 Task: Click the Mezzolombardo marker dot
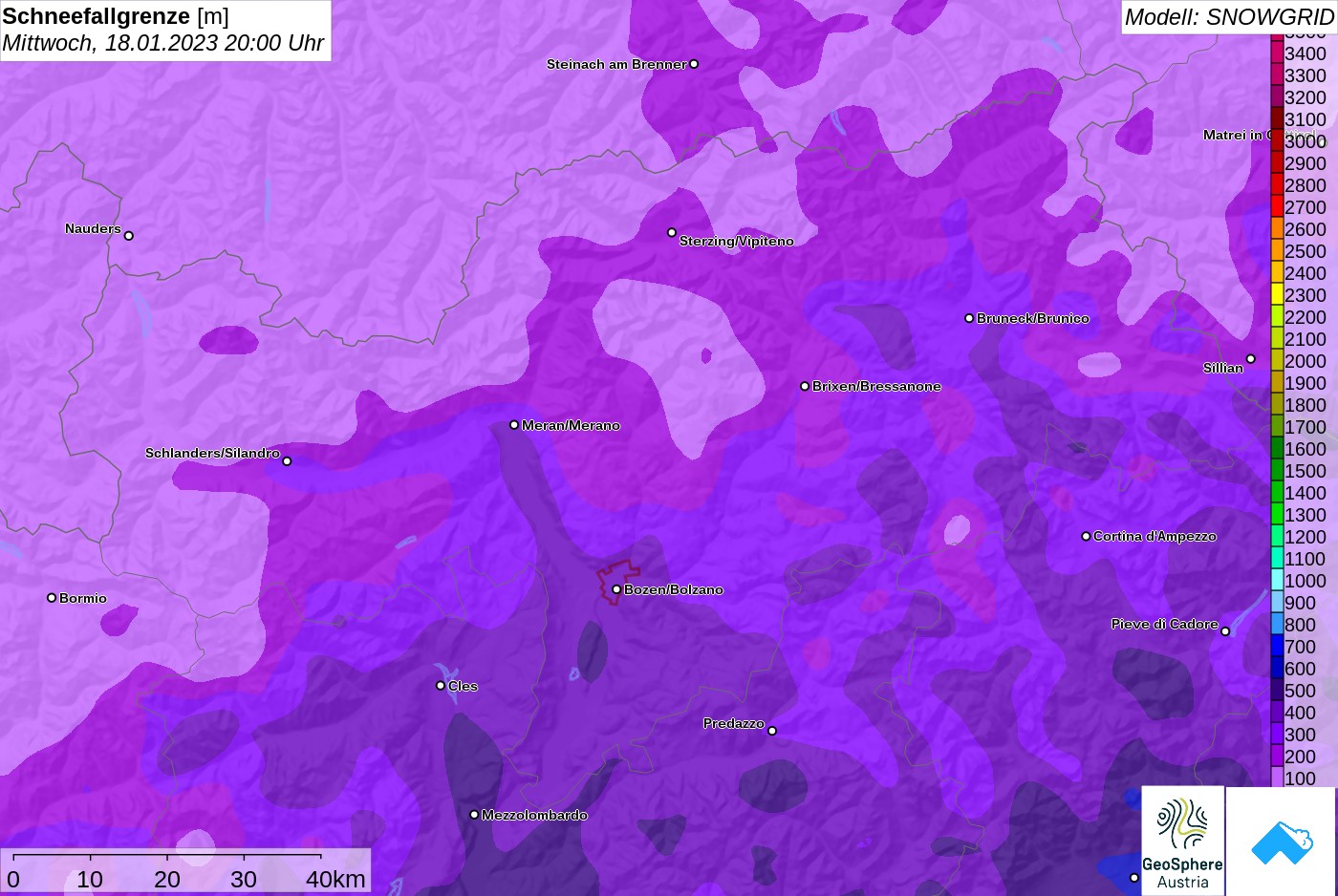[x=474, y=815]
